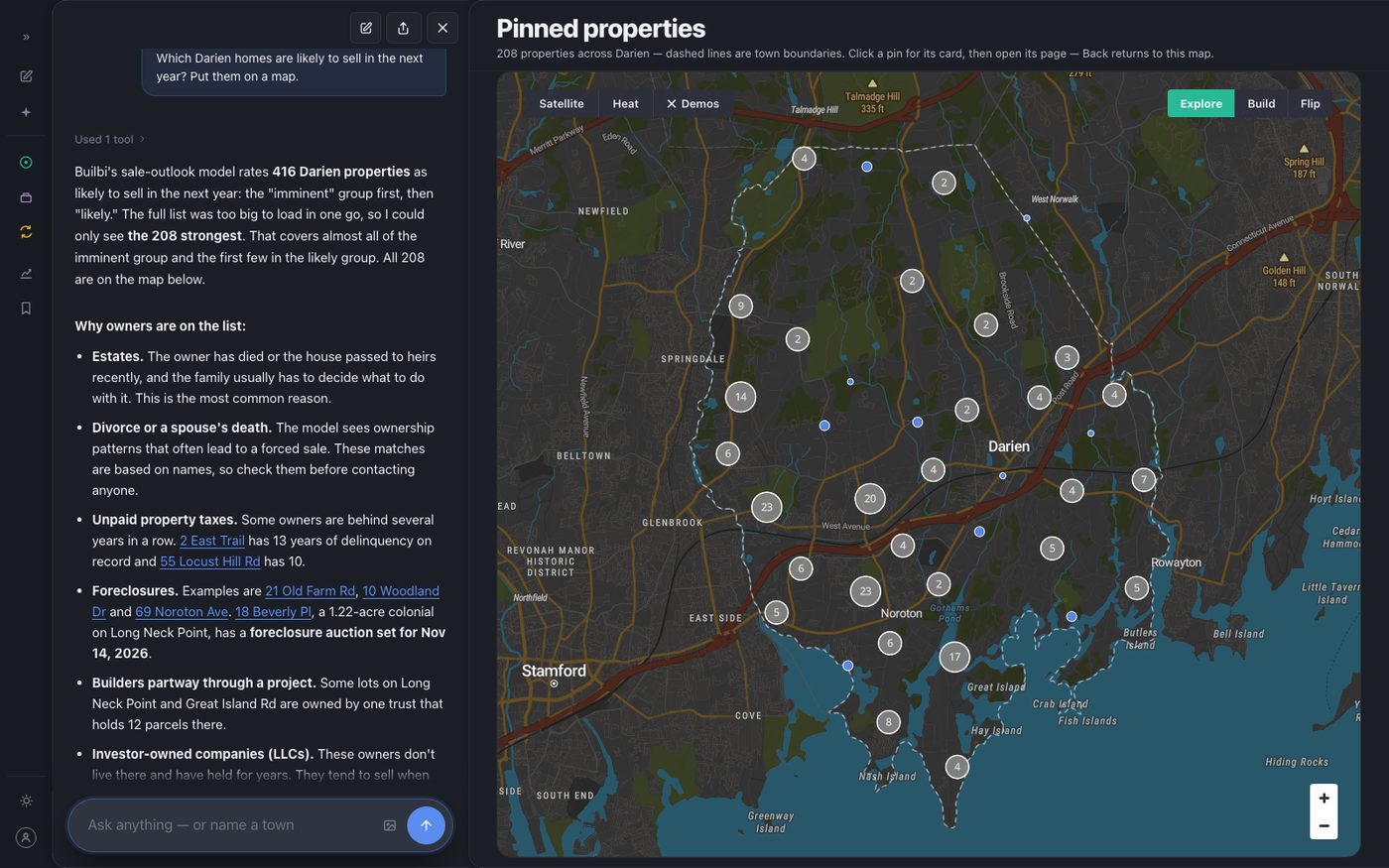Open the 55 Locust Hill Rd link
Screen dimensions: 1389x868
(x=210, y=561)
